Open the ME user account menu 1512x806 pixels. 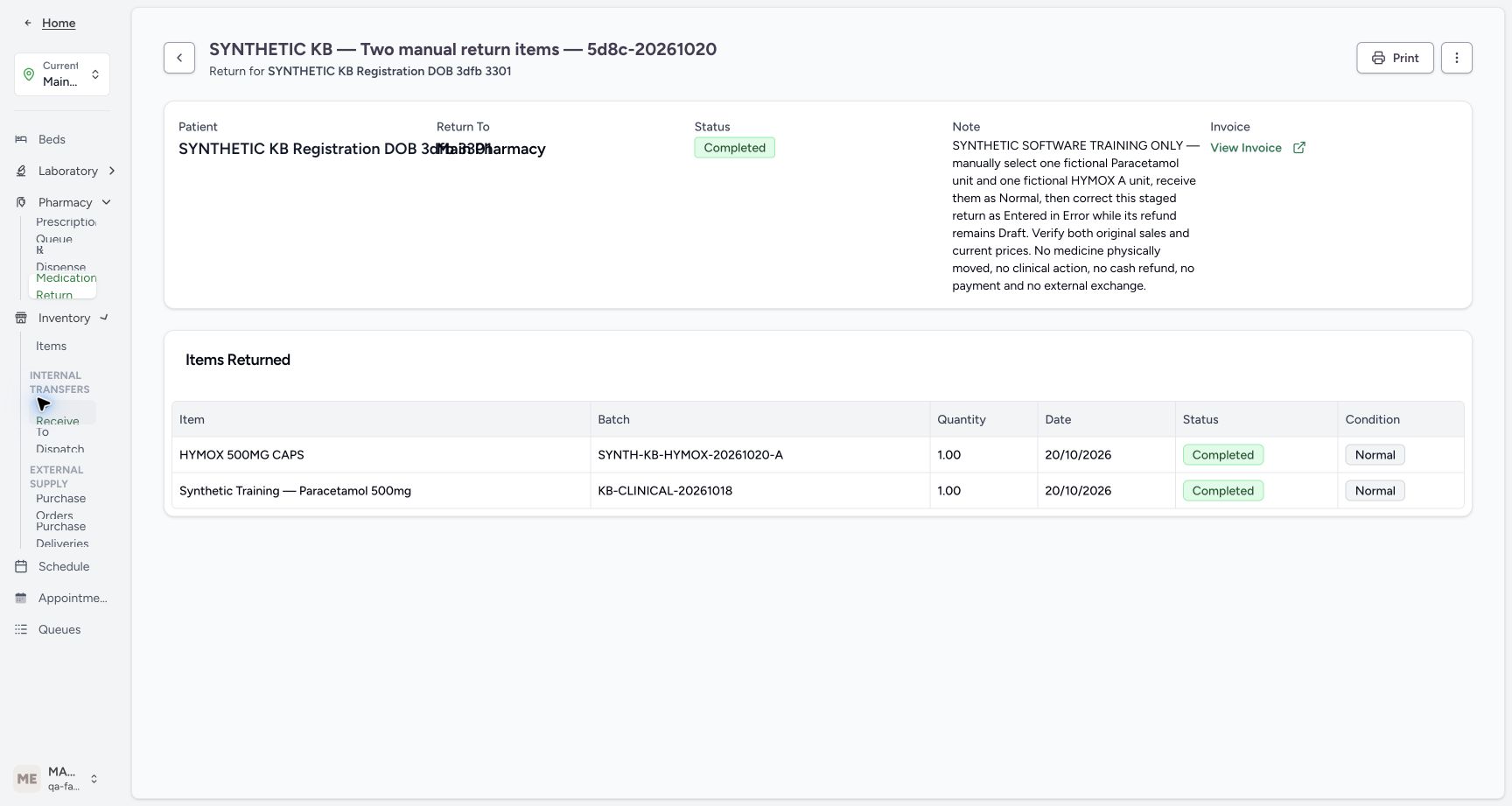tap(57, 779)
